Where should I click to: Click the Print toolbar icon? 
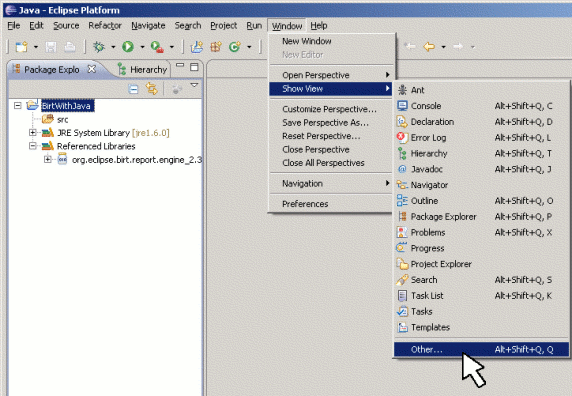coord(70,47)
